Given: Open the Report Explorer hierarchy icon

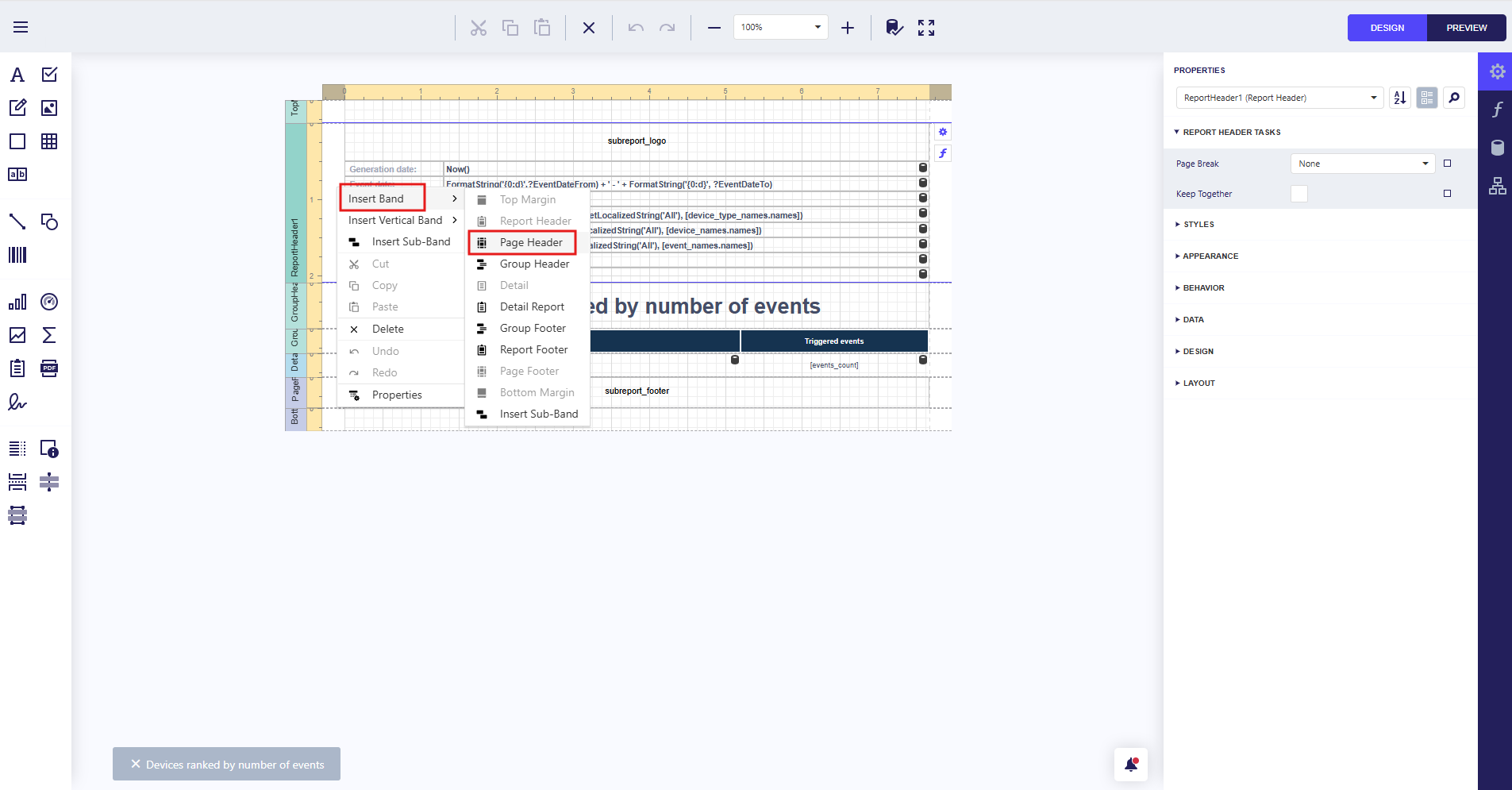Looking at the screenshot, I should [1497, 186].
